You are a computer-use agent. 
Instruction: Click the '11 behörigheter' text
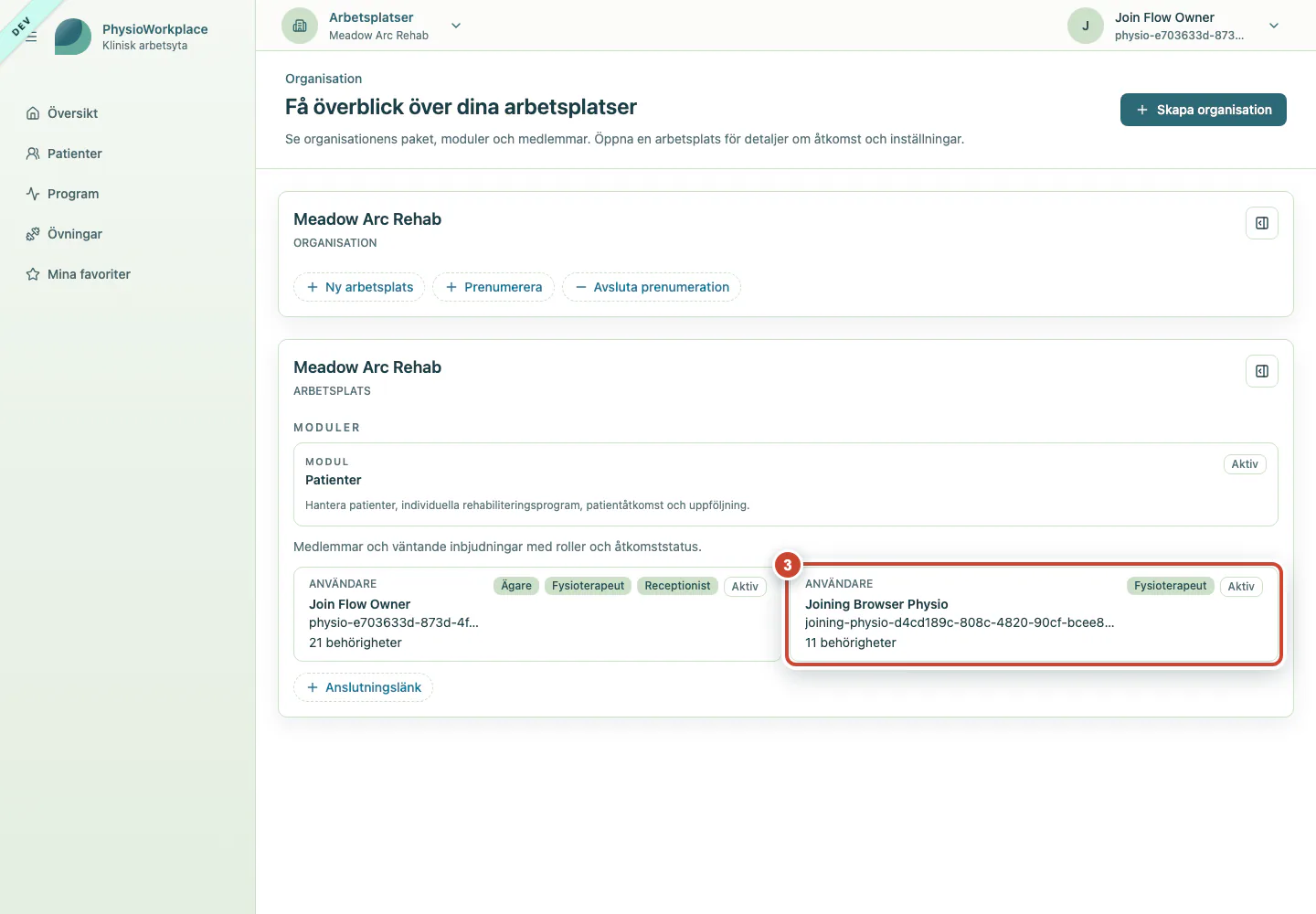851,643
